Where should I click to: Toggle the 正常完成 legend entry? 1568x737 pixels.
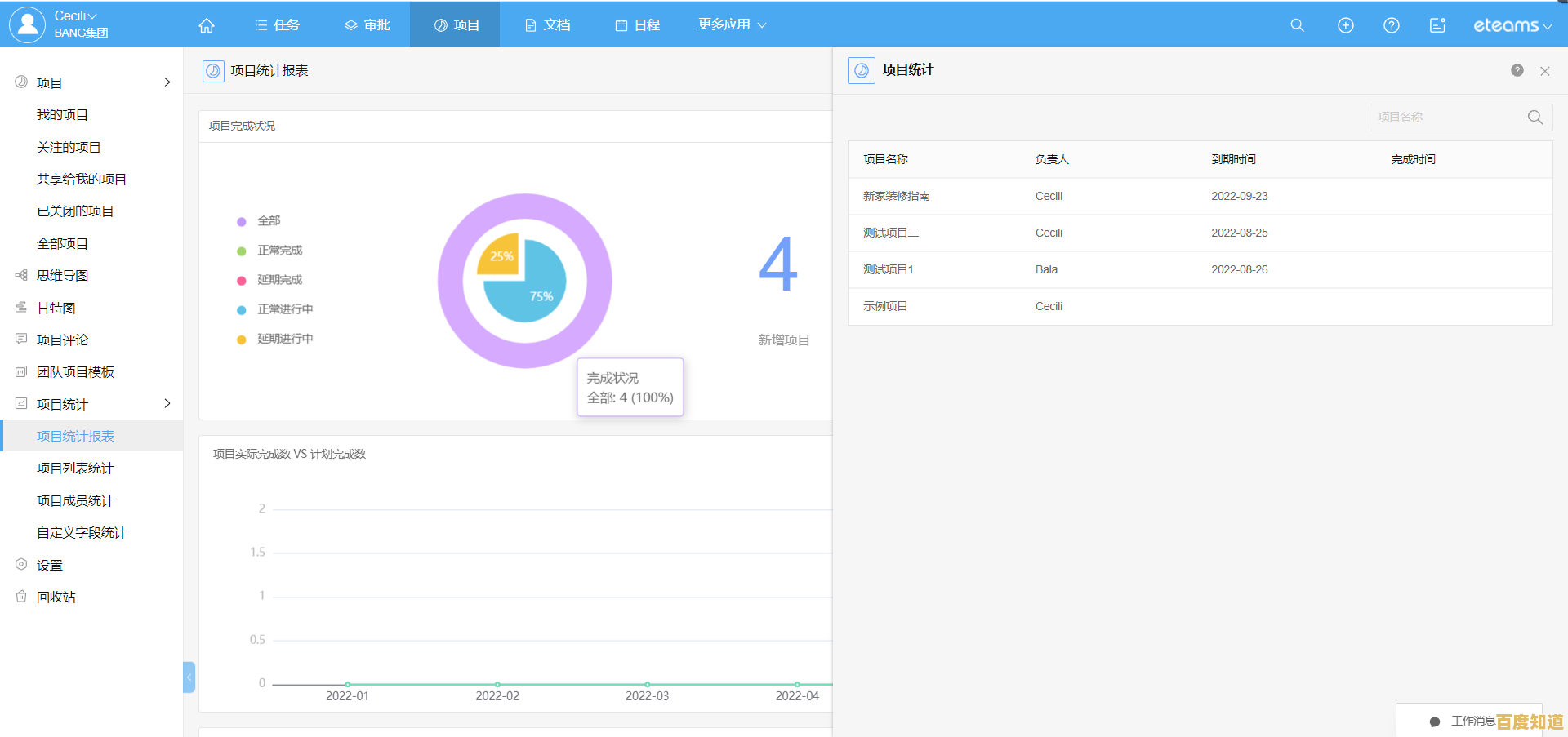pos(279,250)
